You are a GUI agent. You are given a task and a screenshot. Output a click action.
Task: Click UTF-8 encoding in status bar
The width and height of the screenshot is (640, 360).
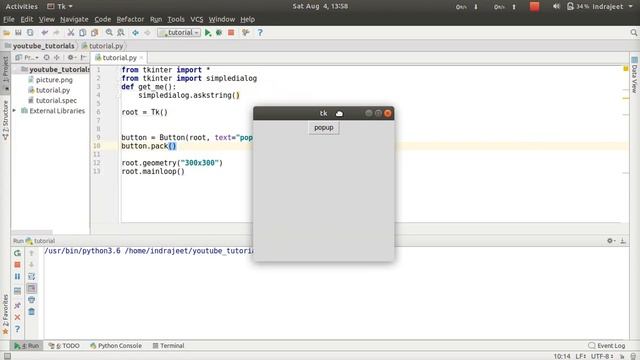click(x=602, y=356)
